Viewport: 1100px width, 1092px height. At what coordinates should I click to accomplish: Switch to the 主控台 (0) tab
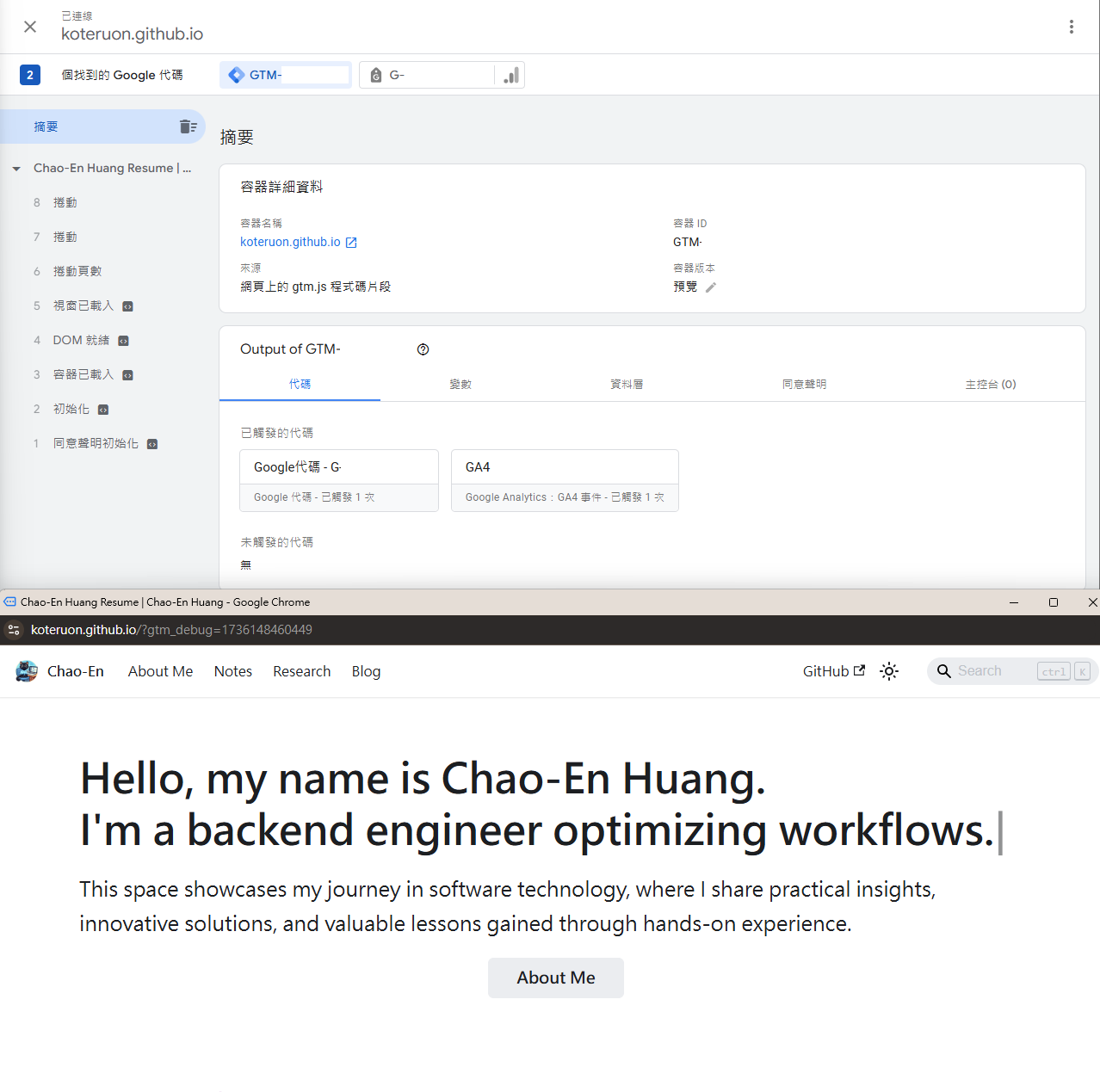990,384
